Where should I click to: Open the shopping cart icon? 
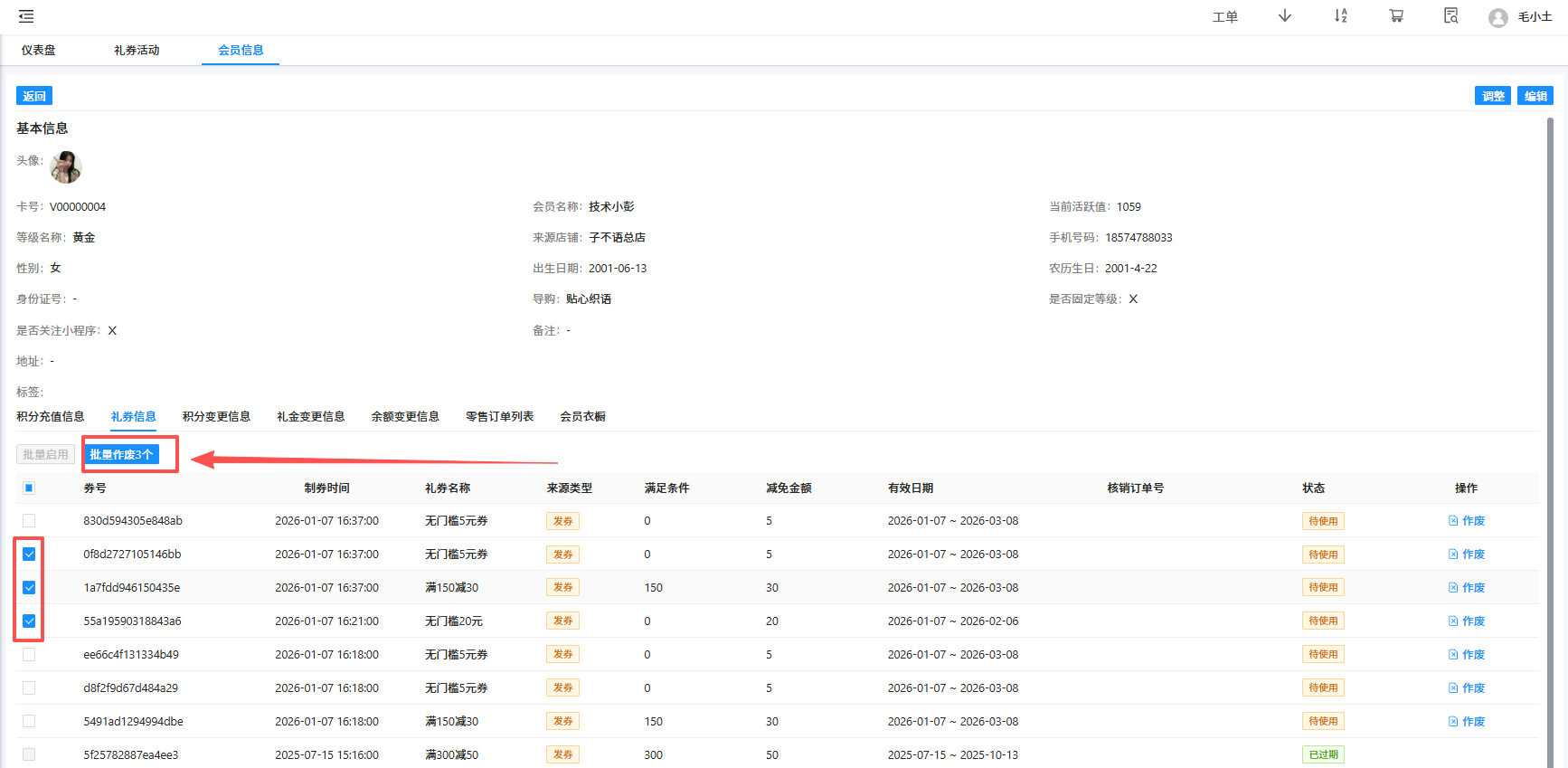point(1396,16)
